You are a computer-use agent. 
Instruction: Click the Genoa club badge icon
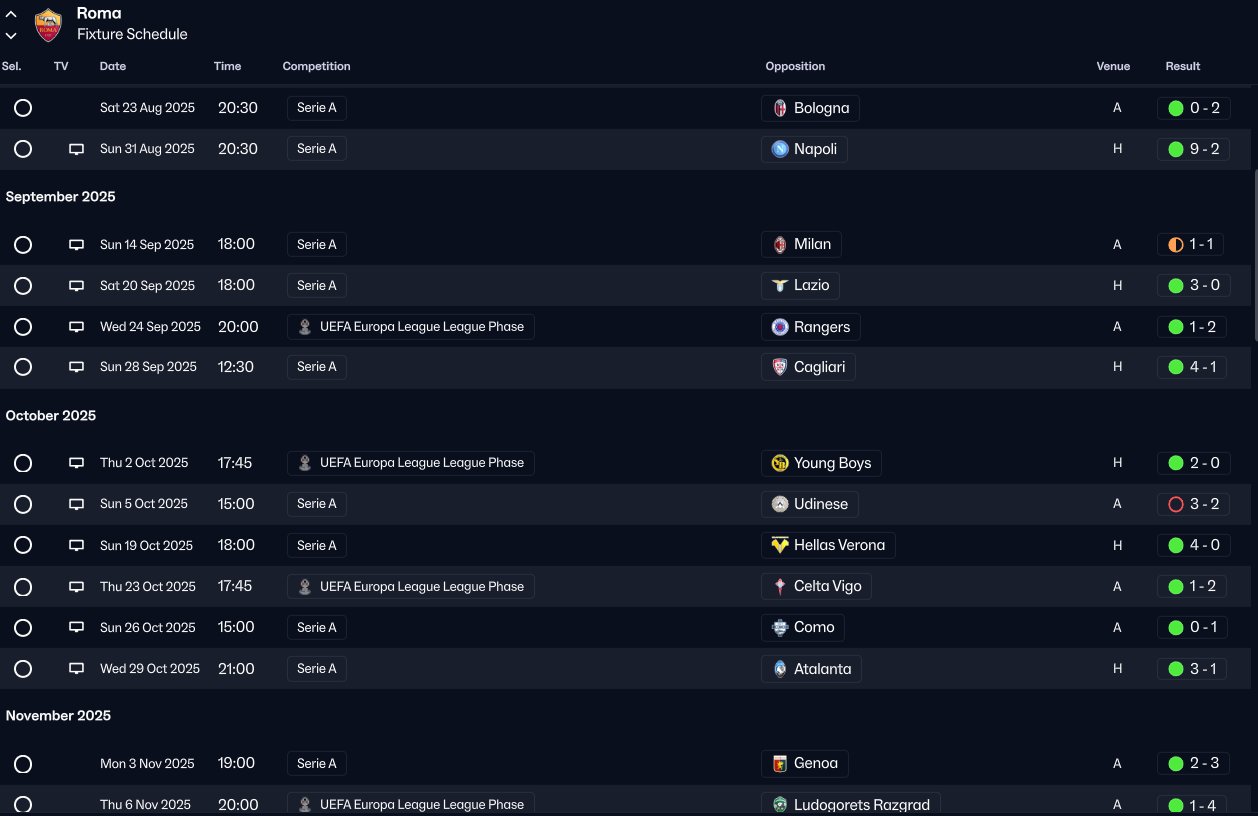780,764
